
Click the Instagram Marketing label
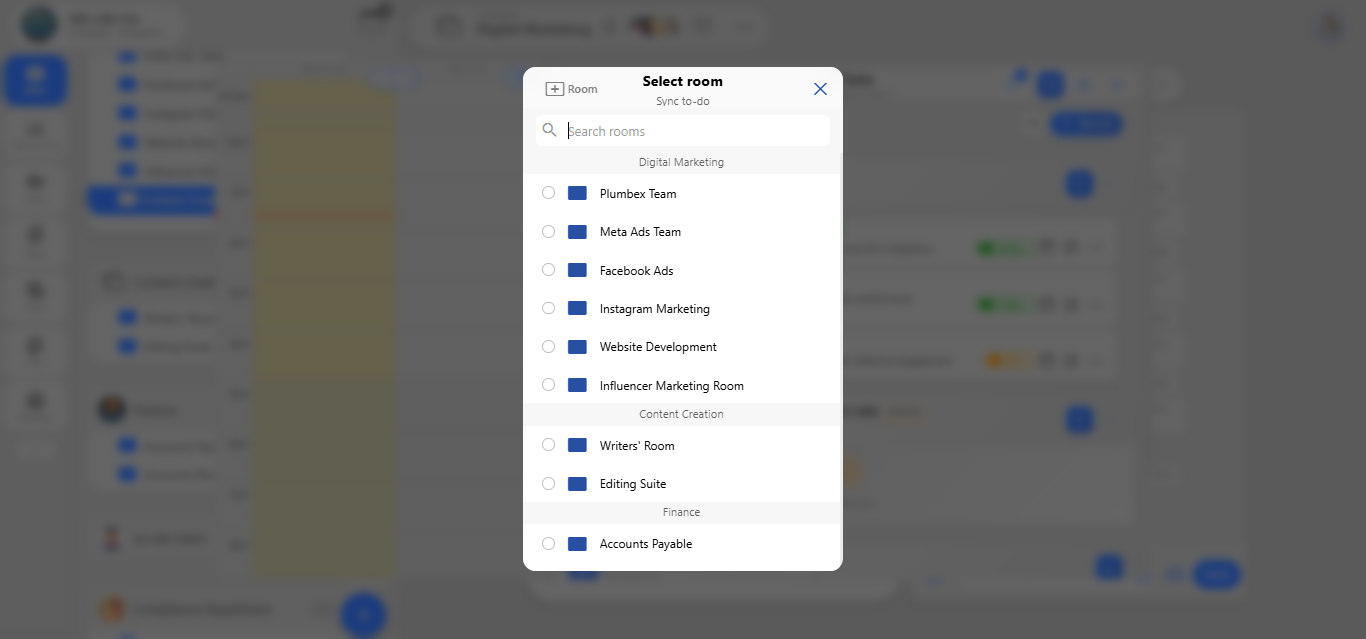[655, 309]
